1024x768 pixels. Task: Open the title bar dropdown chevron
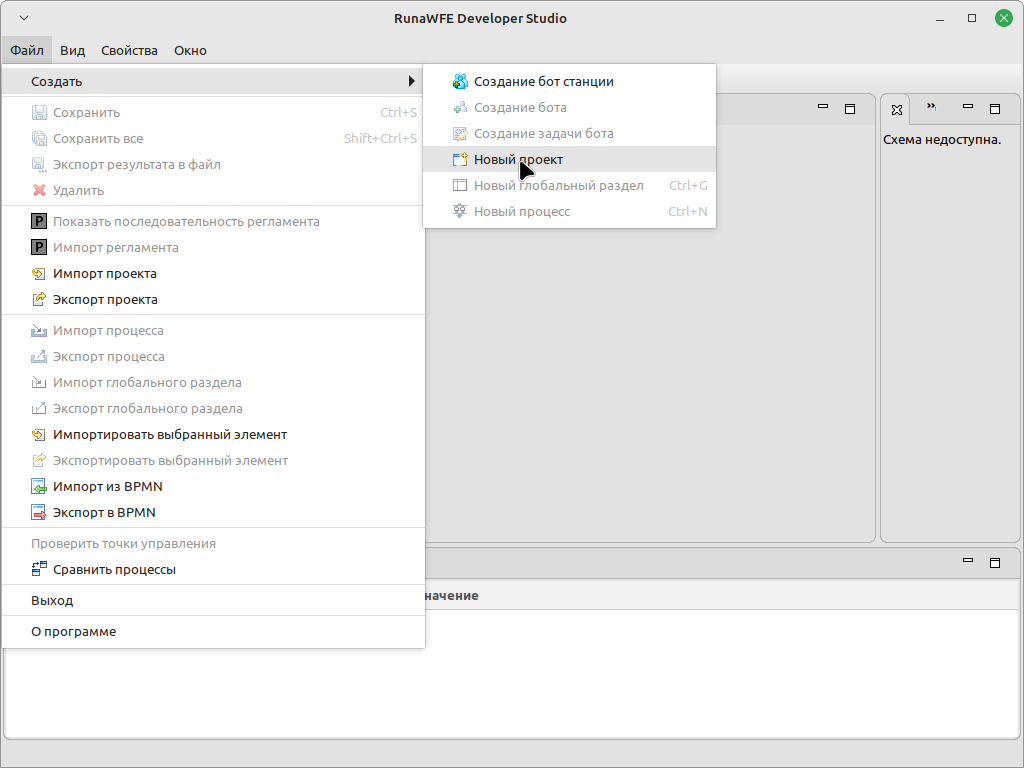24,18
